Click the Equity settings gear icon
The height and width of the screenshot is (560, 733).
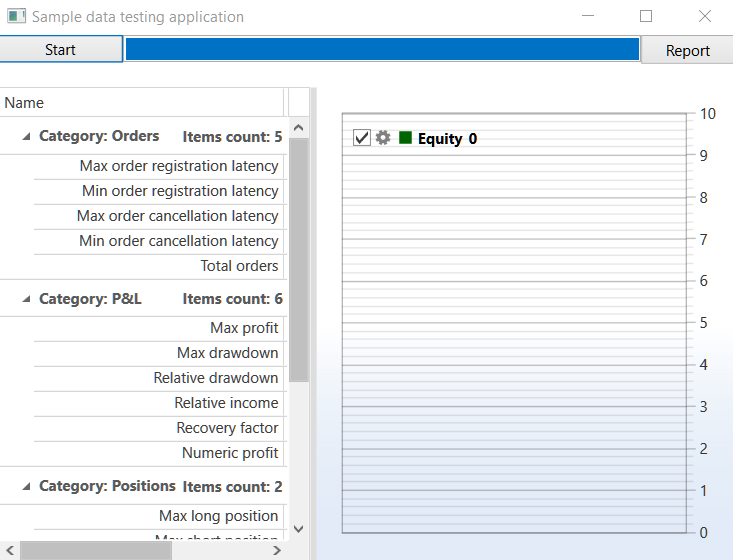[x=382, y=138]
